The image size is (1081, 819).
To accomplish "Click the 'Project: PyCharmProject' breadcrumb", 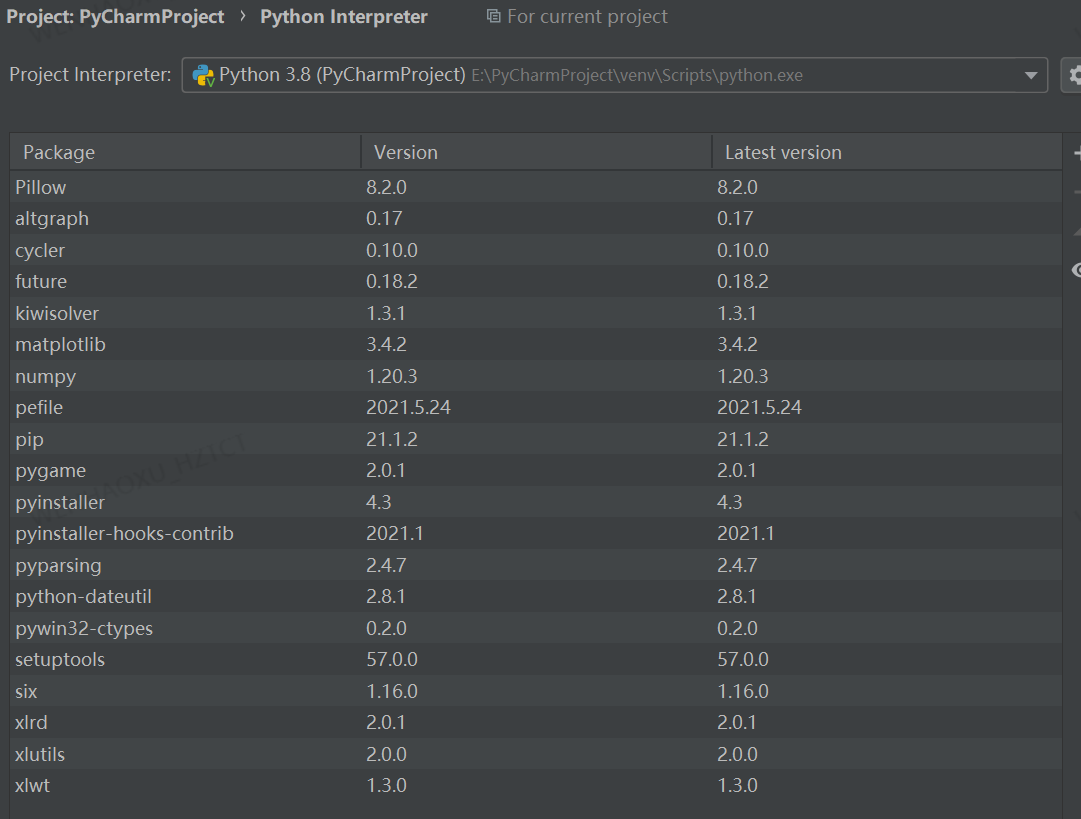I will 115,17.
